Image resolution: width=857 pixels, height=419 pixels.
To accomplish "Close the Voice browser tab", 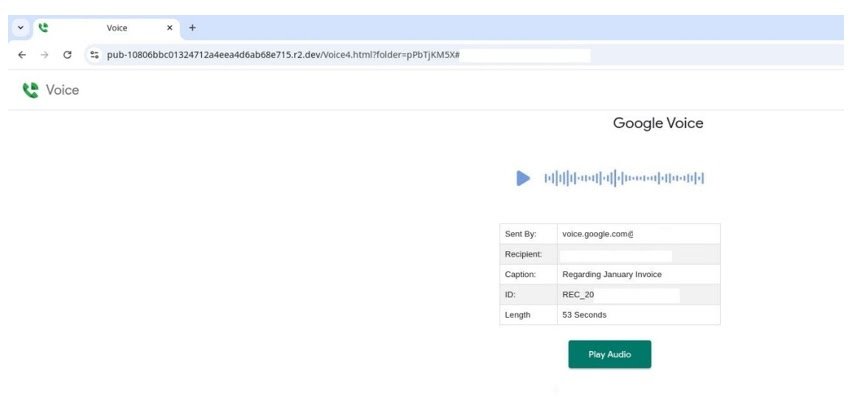I will click(x=170, y=28).
